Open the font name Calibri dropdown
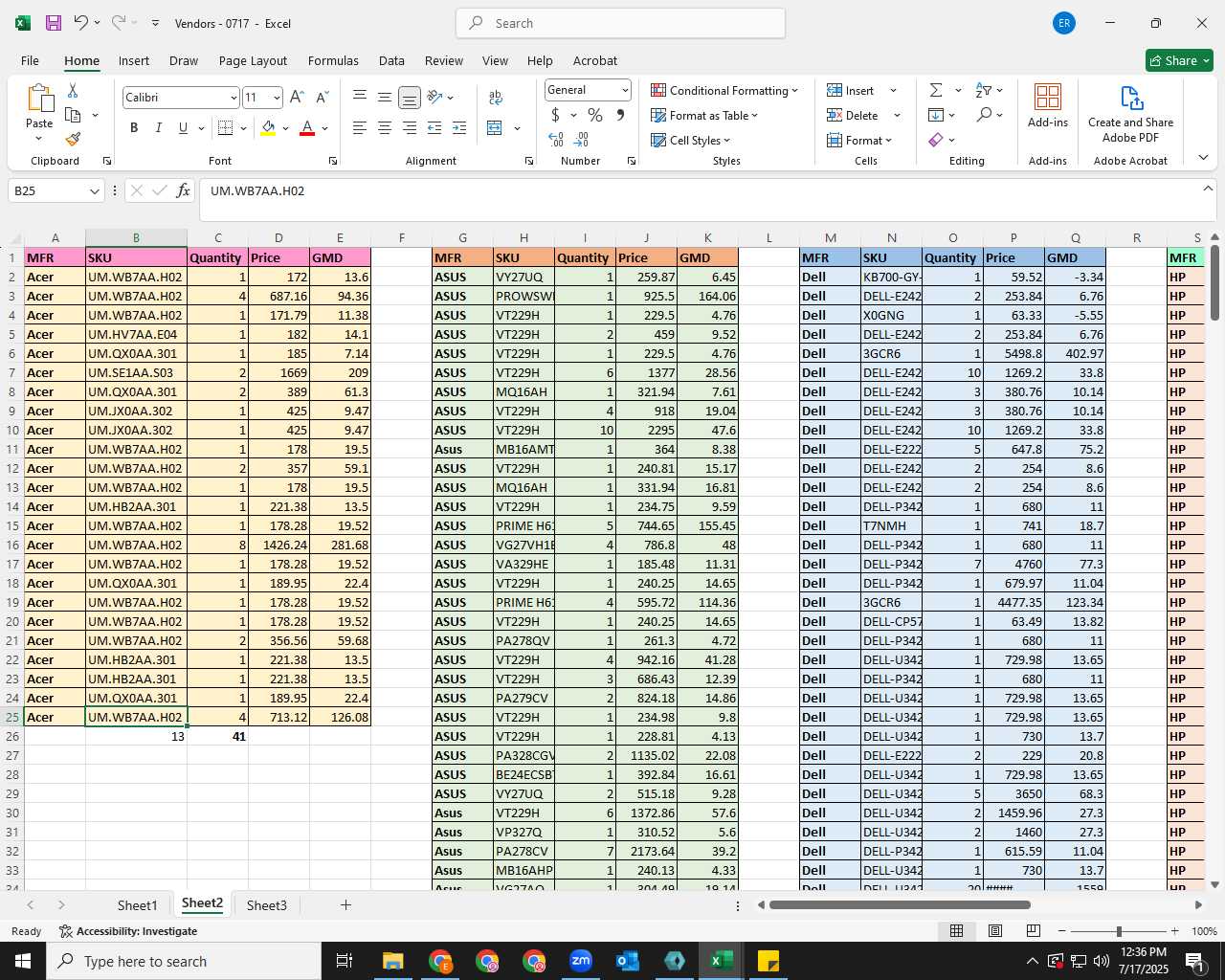The height and width of the screenshot is (980, 1225). [x=233, y=98]
